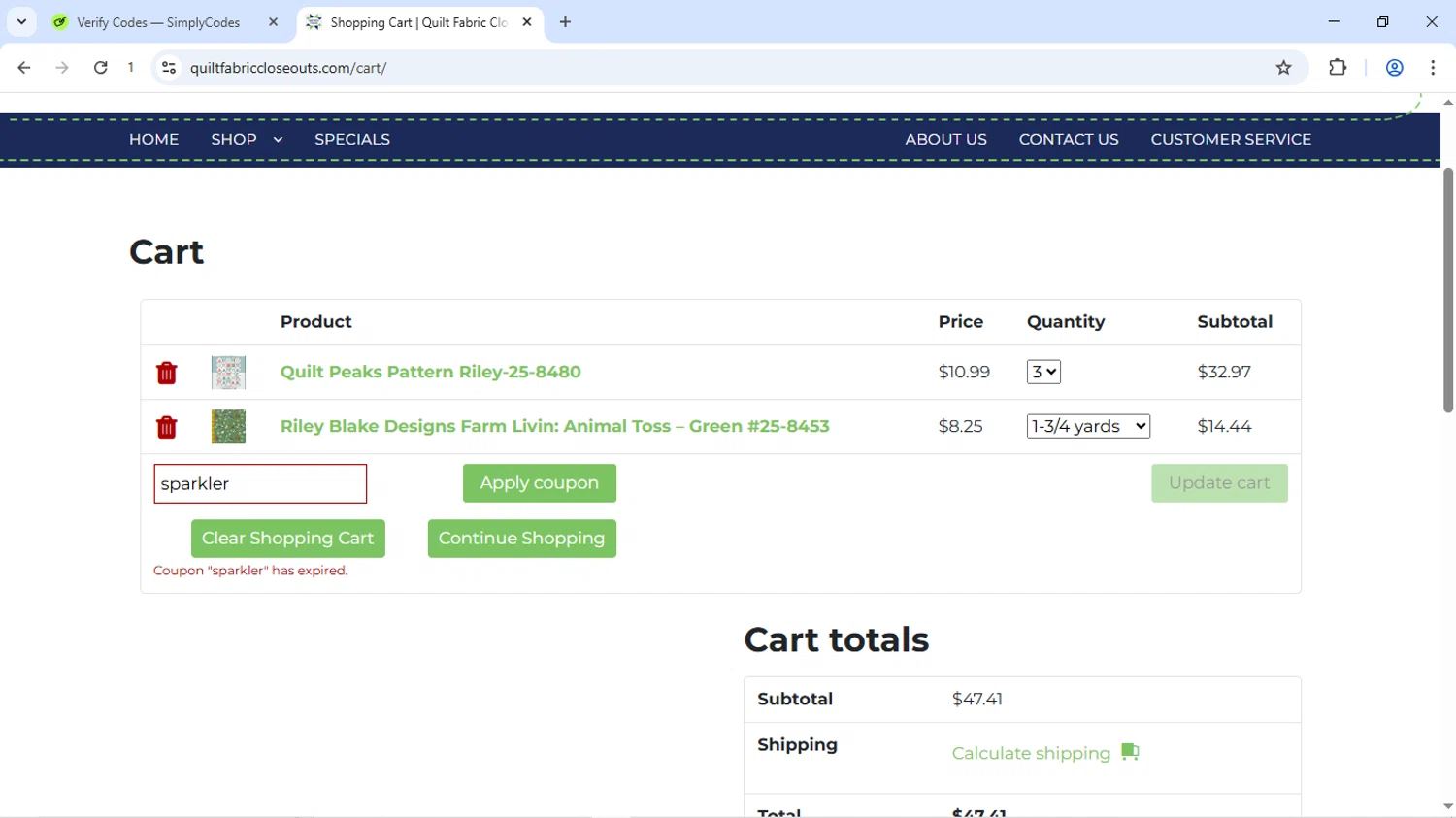This screenshot has height=818, width=1456.
Task: Delete Riley Blake Farm Livin item via trash icon
Action: point(167,427)
